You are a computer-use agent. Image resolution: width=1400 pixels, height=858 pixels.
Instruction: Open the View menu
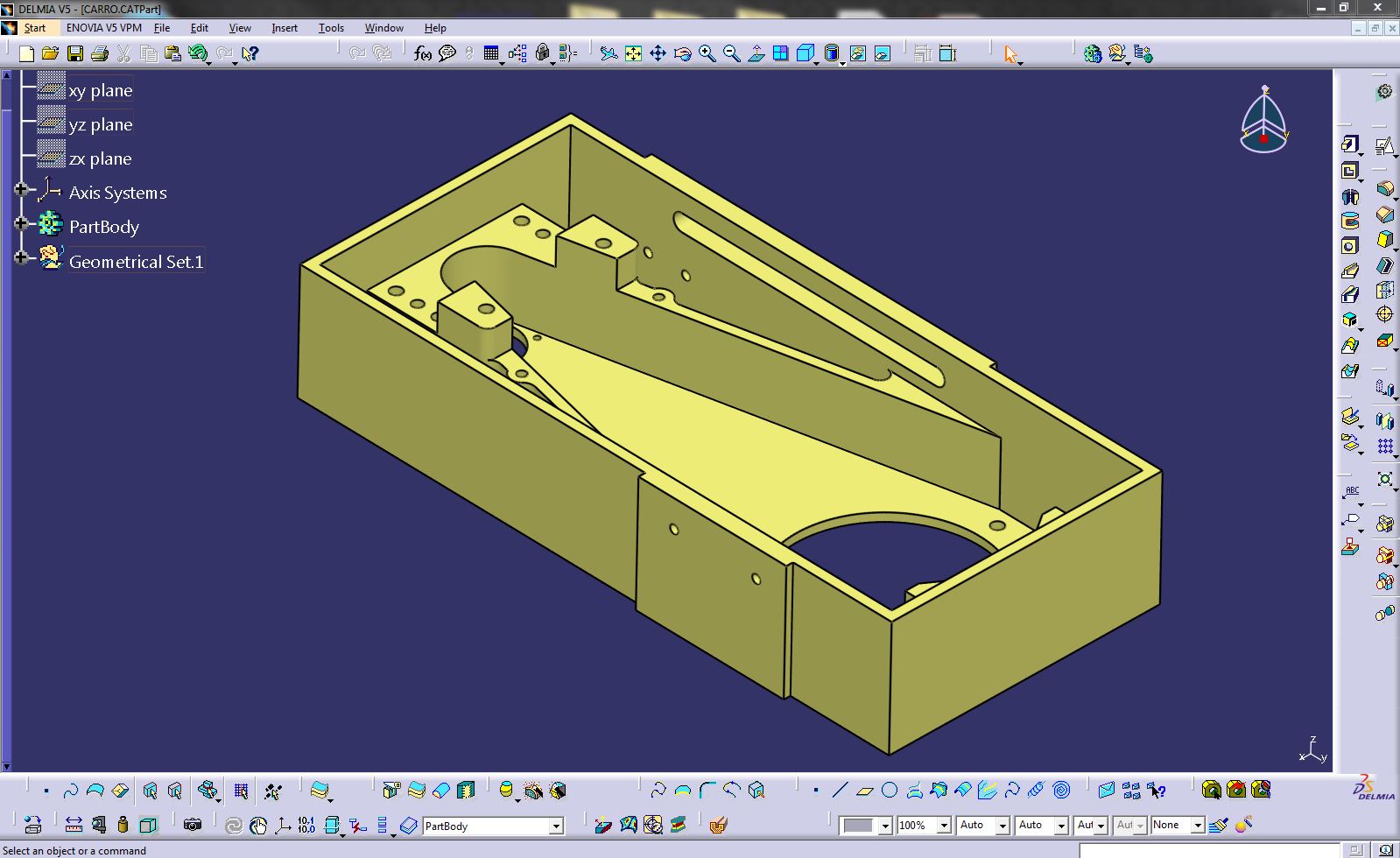coord(240,28)
